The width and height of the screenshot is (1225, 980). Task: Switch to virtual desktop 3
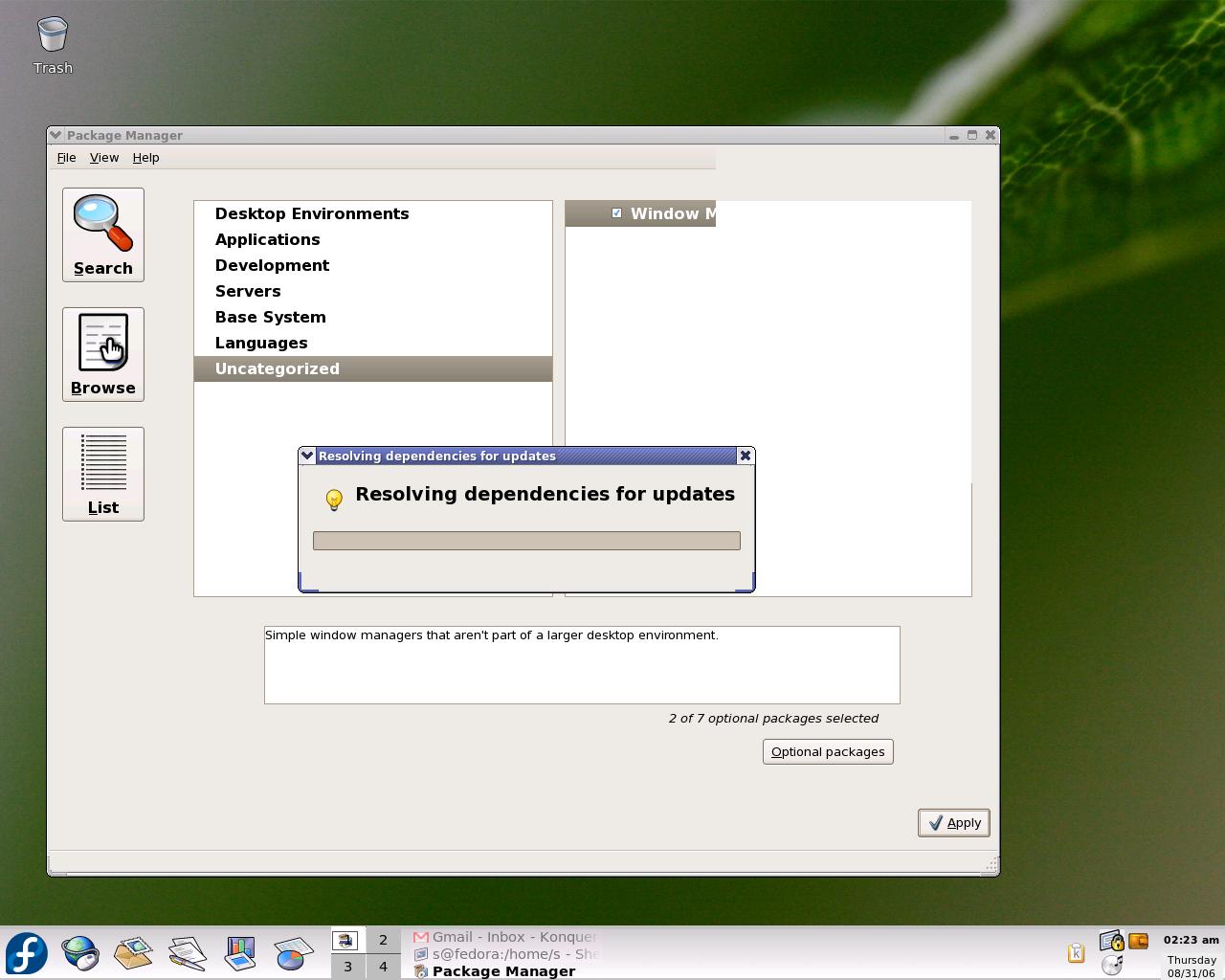pos(347,966)
